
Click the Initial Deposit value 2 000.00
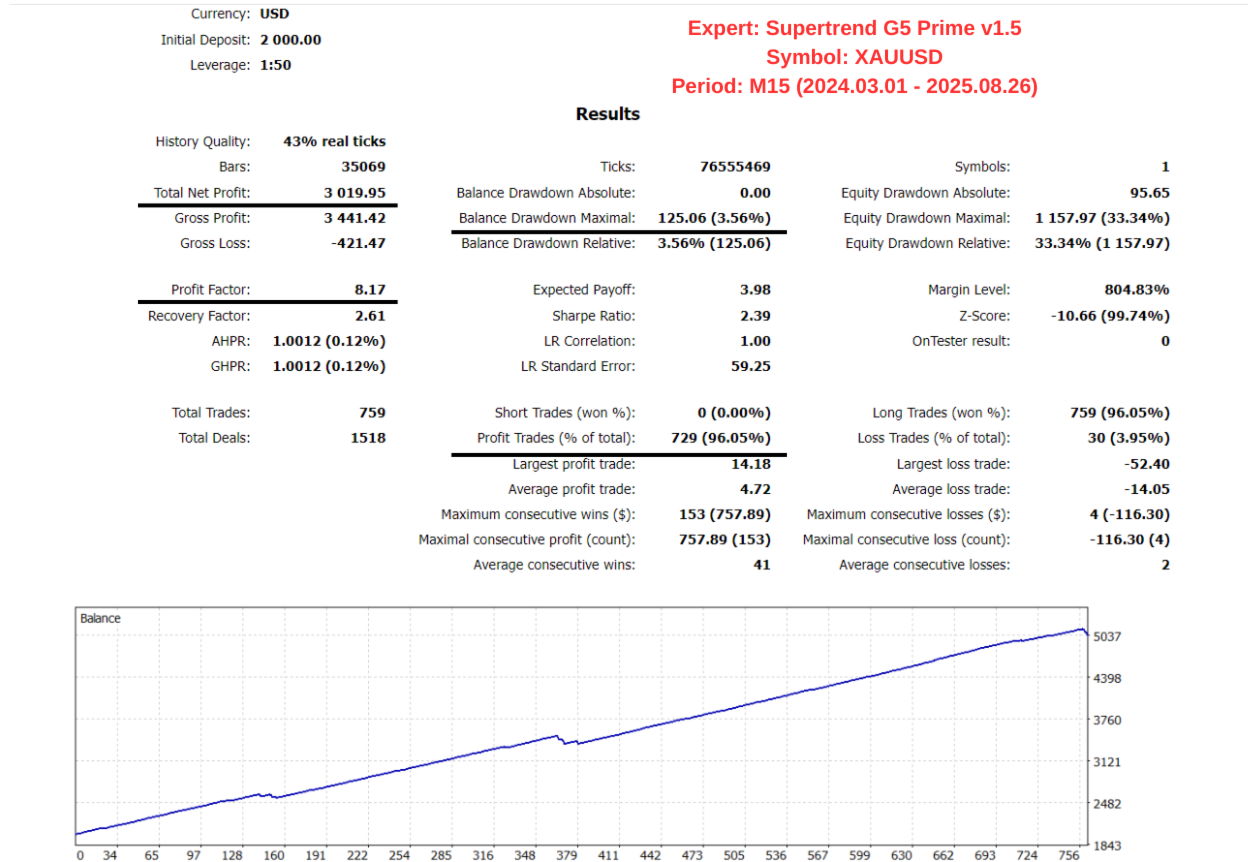(291, 40)
